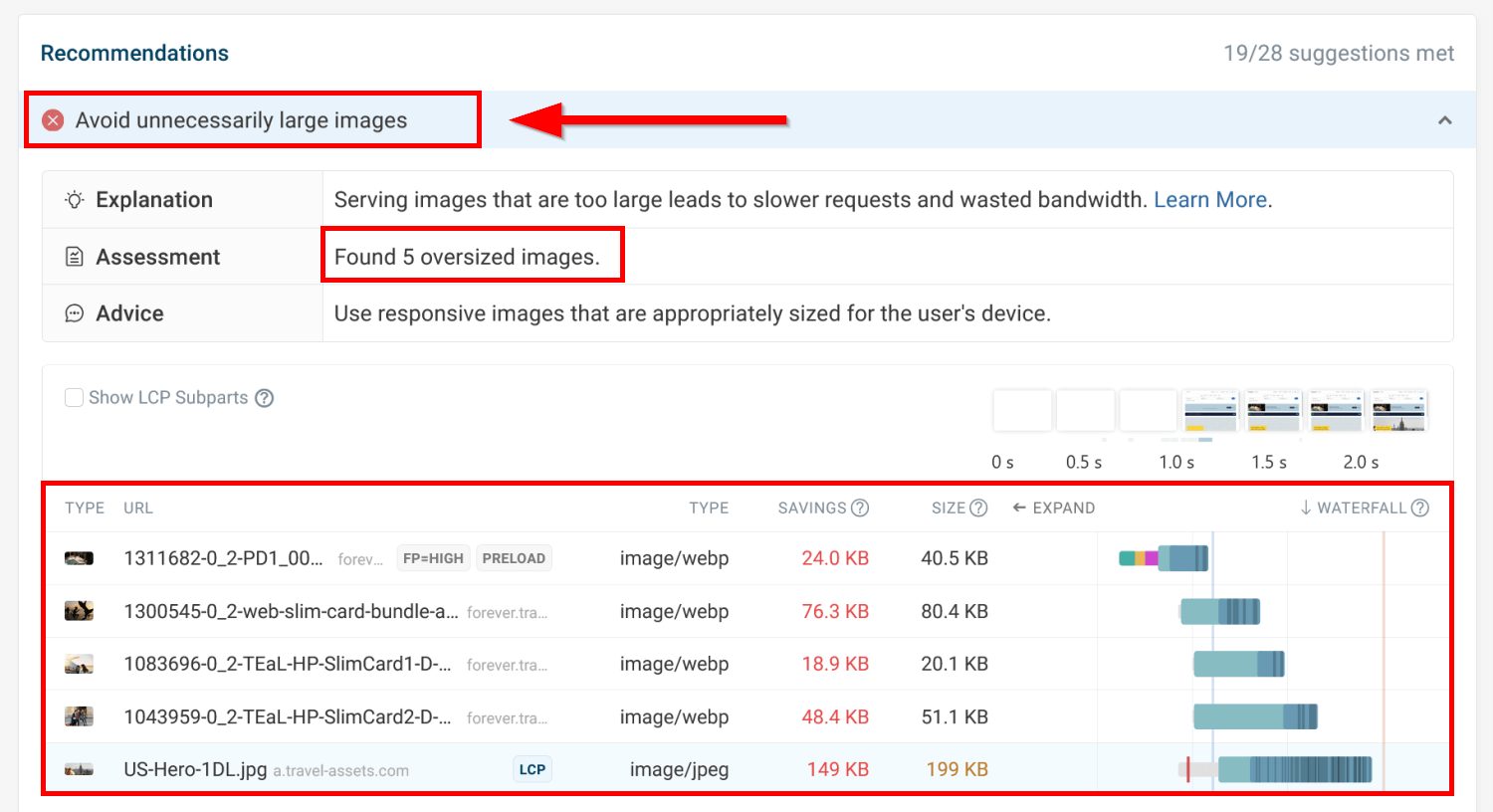Enable the Show LCP Subparts checkbox
Image resolution: width=1493 pixels, height=812 pixels.
pyautogui.click(x=74, y=397)
